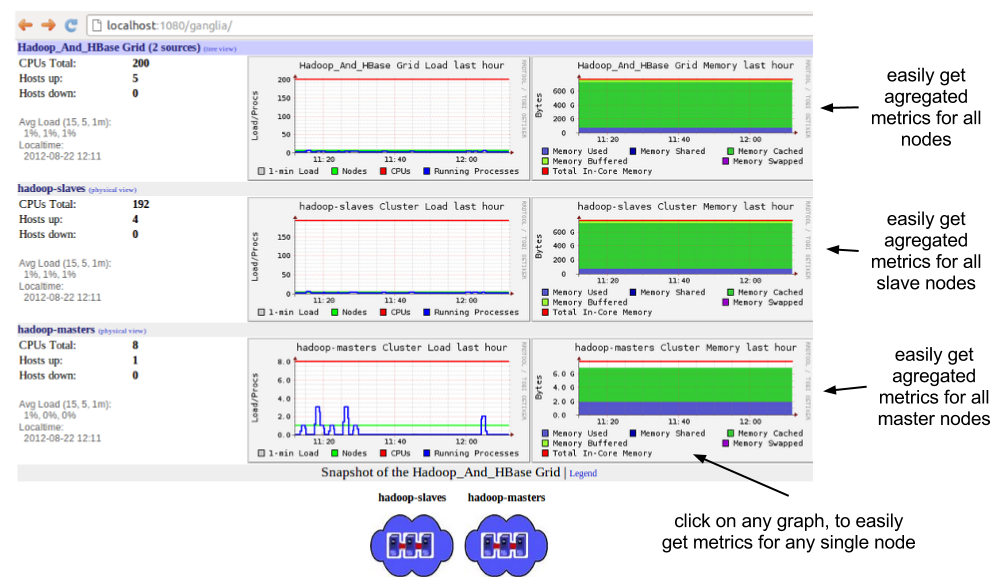Reload the page with refresh icon
Image resolution: width=1003 pixels, height=585 pixels.
click(71, 26)
